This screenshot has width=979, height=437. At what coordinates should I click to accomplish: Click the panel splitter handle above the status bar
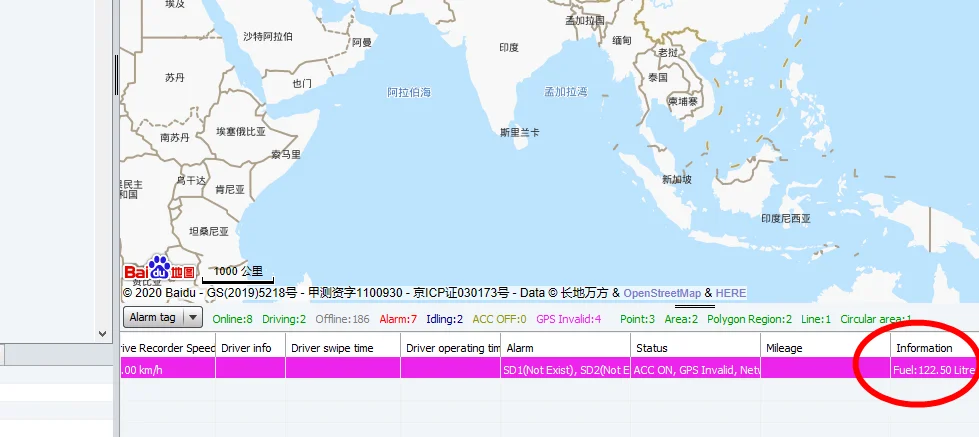tap(695, 307)
